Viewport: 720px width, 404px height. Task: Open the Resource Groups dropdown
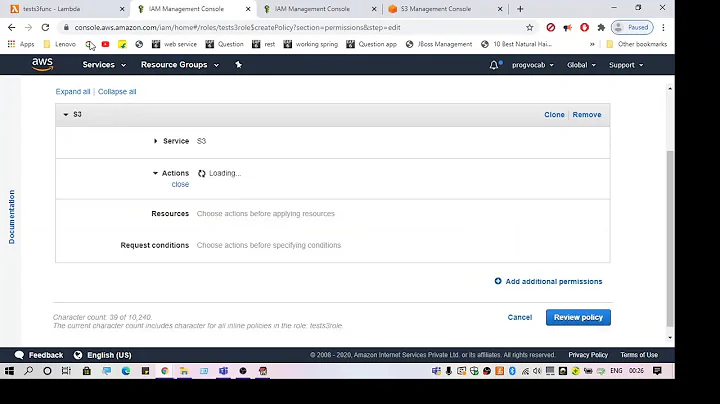point(179,65)
